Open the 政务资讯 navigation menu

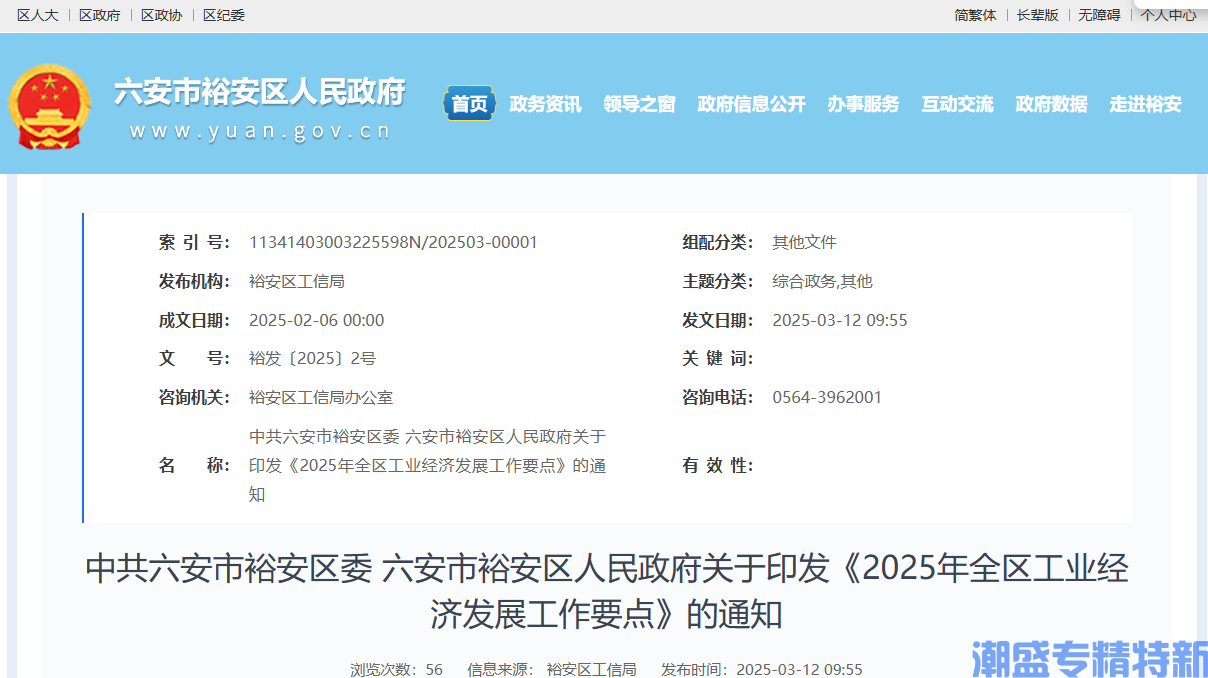545,104
